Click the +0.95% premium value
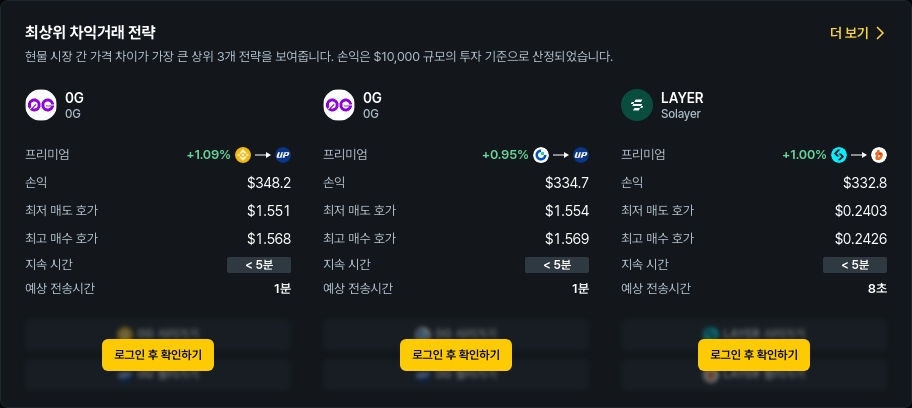 (x=505, y=155)
